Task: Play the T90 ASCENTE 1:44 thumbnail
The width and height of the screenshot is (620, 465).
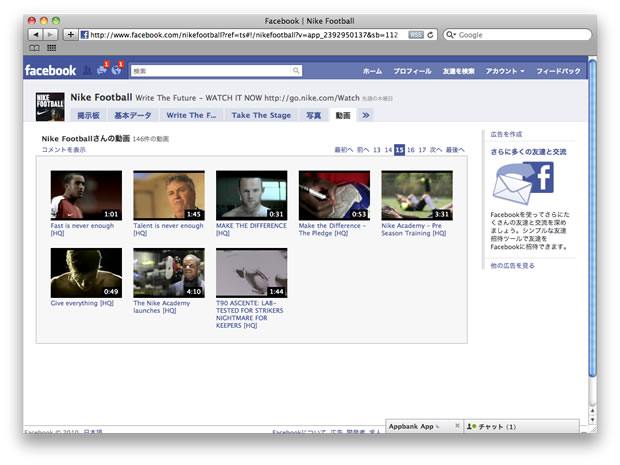Action: click(251, 273)
